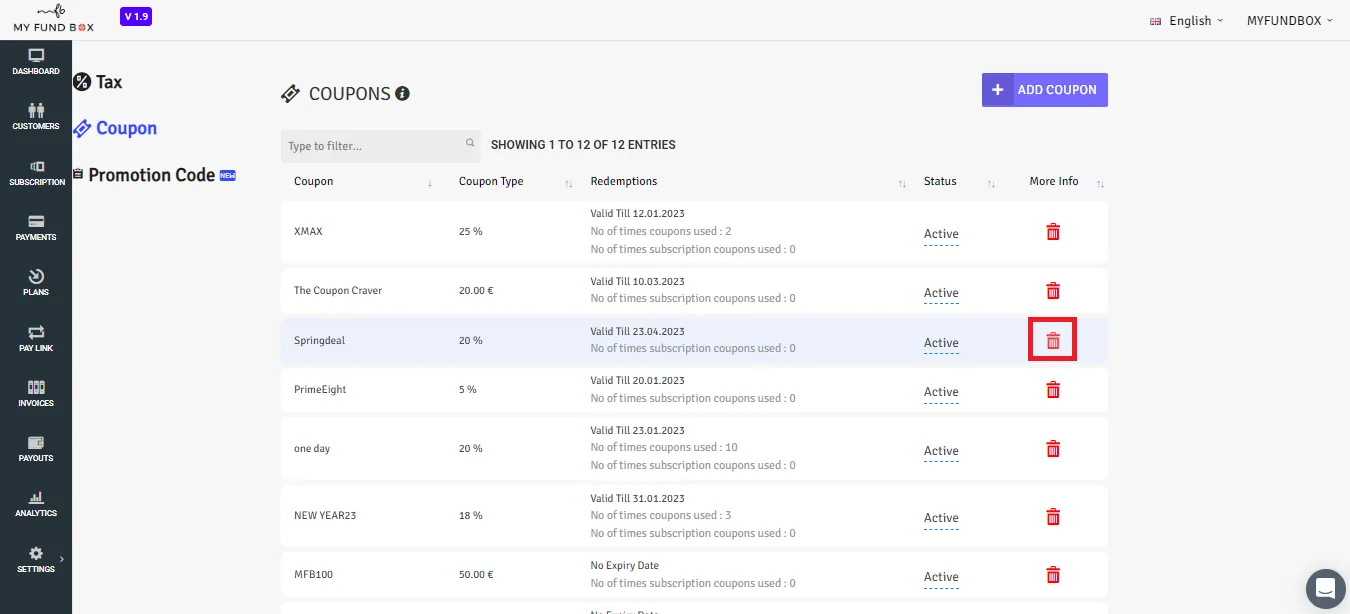Open the Subscription section
Viewport: 1350px width, 614px height.
[37, 173]
